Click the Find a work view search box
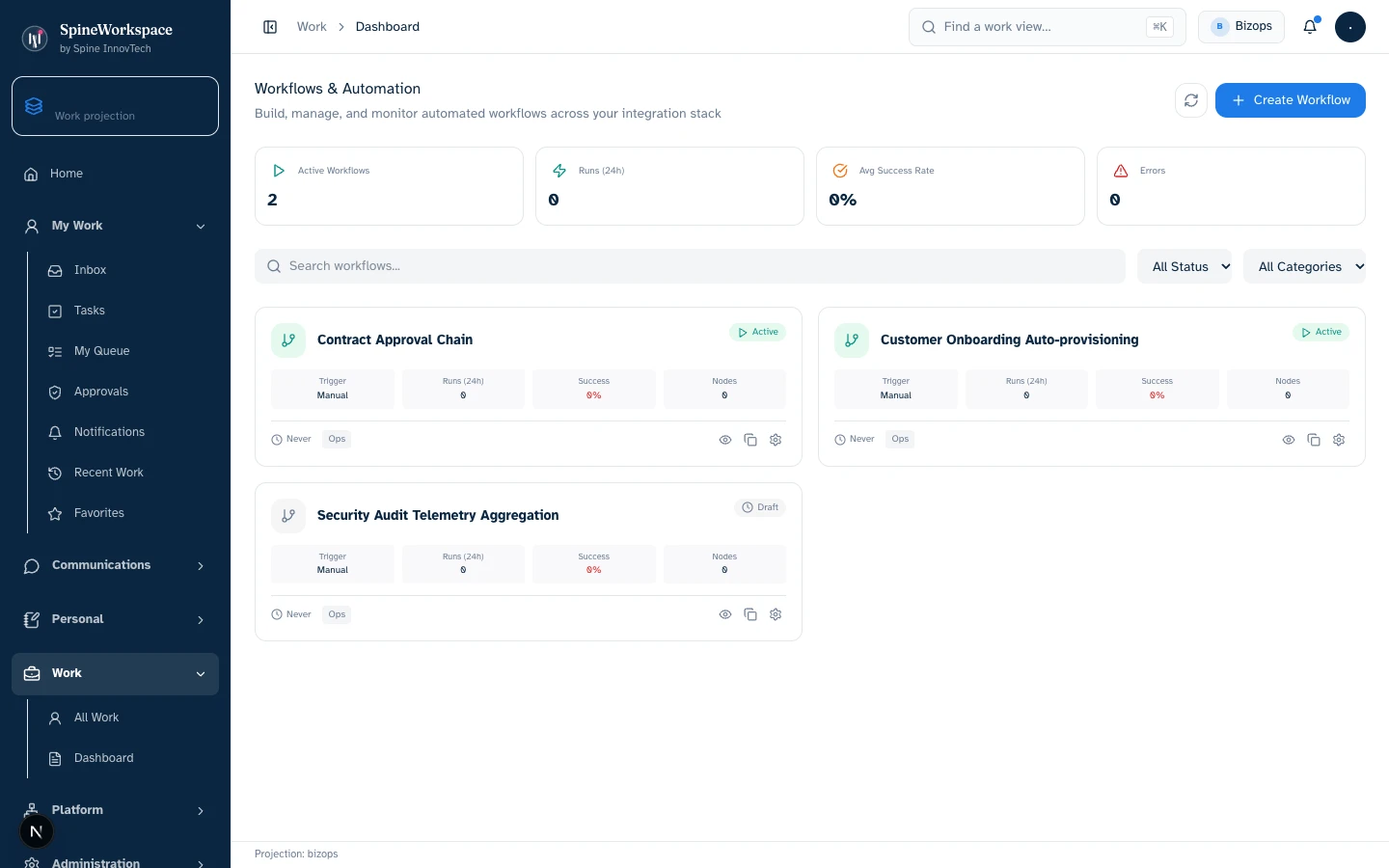 [x=1048, y=27]
